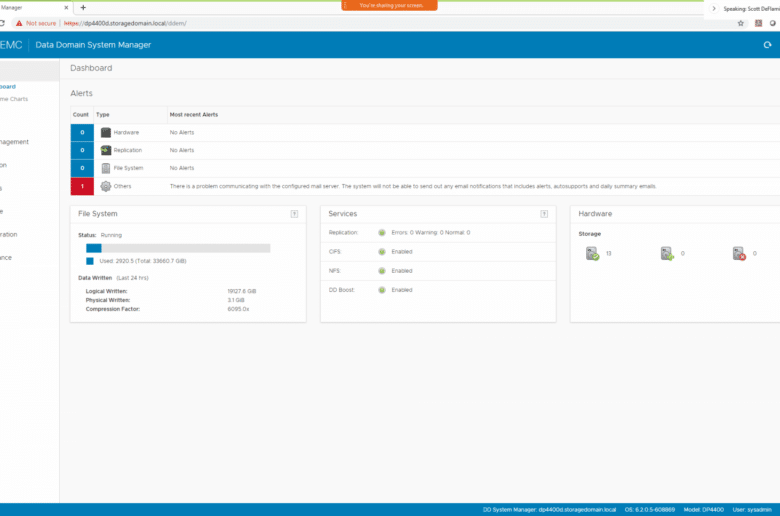Click the browser extension icon beside star
Viewport: 780px width, 516px height.
[758, 23]
